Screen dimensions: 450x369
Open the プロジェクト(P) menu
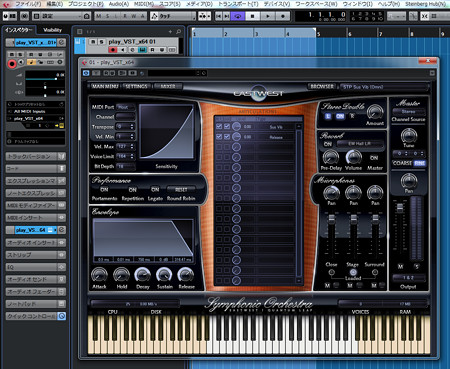click(86, 4)
